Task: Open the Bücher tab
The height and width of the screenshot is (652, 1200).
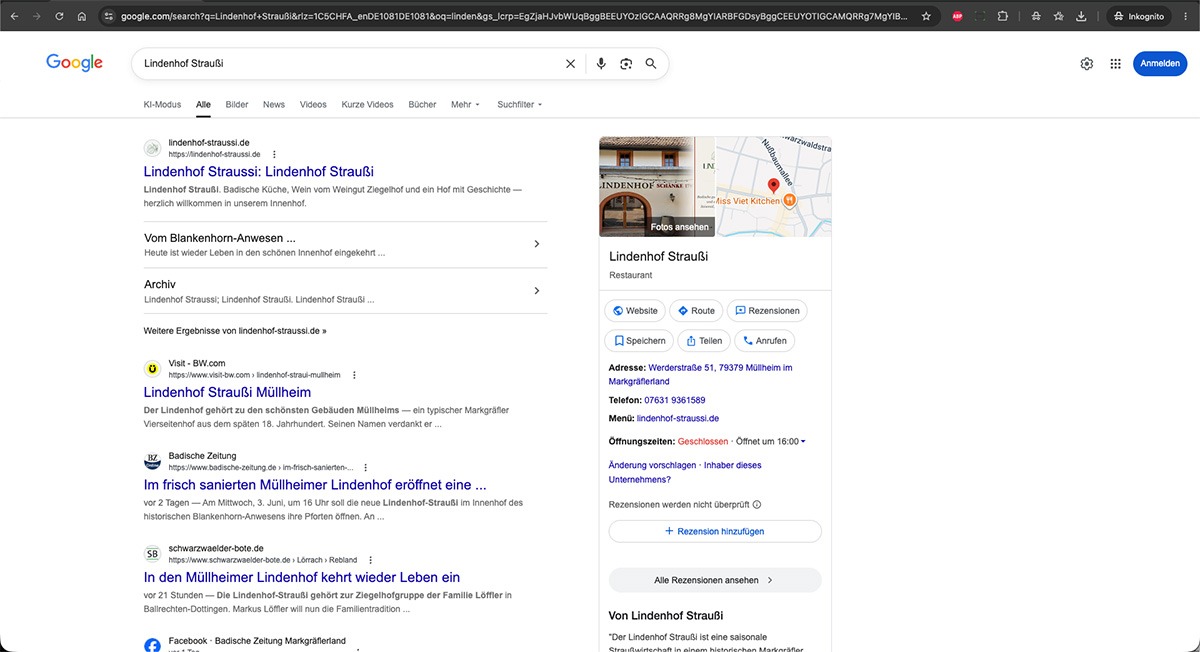Action: [x=422, y=104]
